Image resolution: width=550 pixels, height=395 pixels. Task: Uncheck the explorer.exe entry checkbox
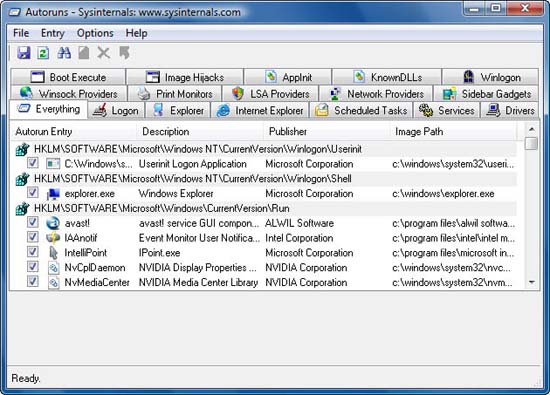(x=33, y=192)
